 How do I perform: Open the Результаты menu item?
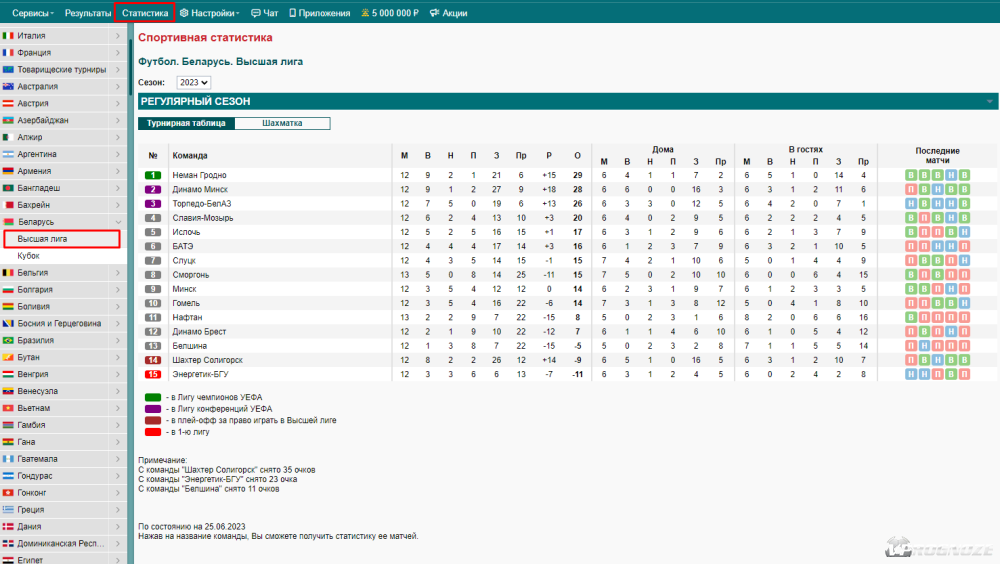pyautogui.click(x=88, y=13)
